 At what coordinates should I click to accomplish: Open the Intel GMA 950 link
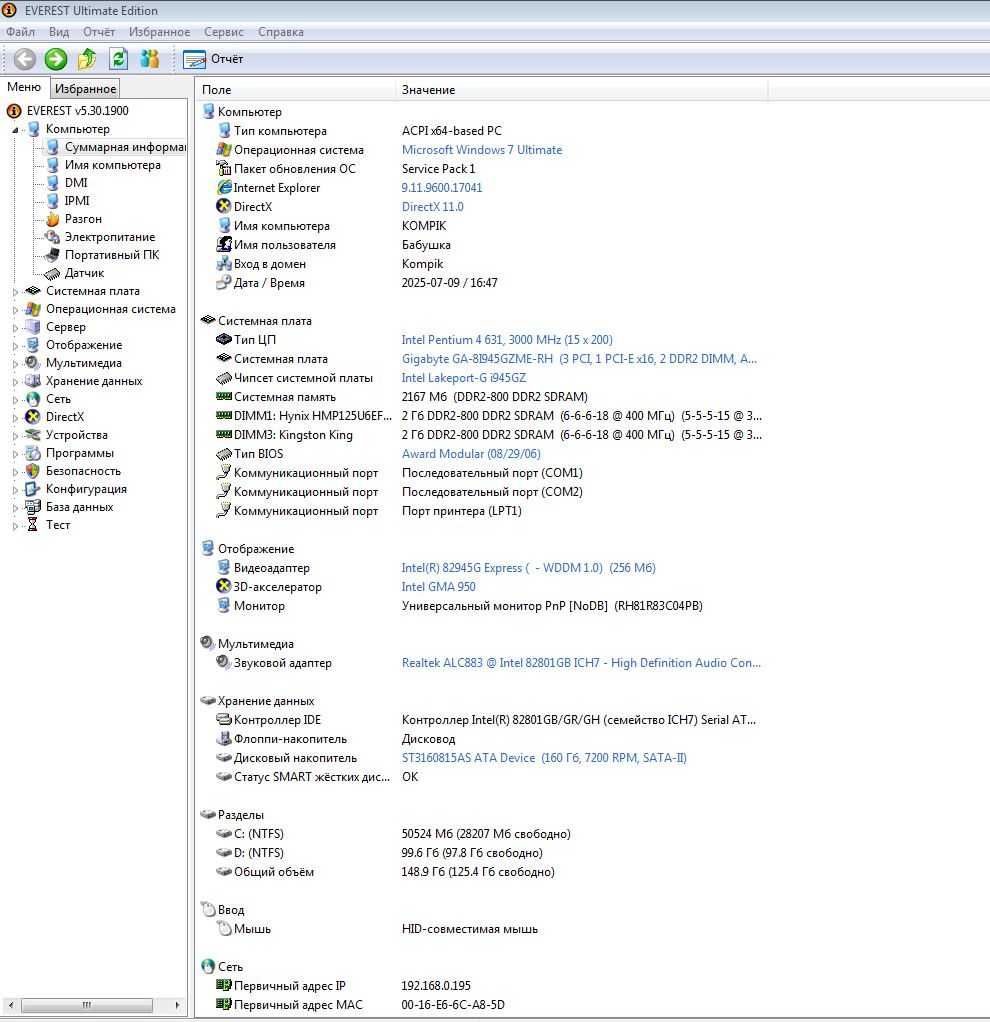point(439,587)
